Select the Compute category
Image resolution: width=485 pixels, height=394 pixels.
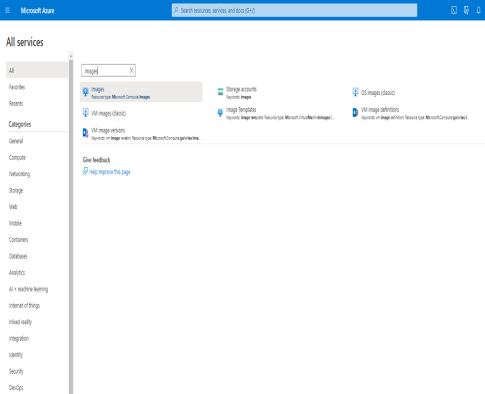click(17, 157)
